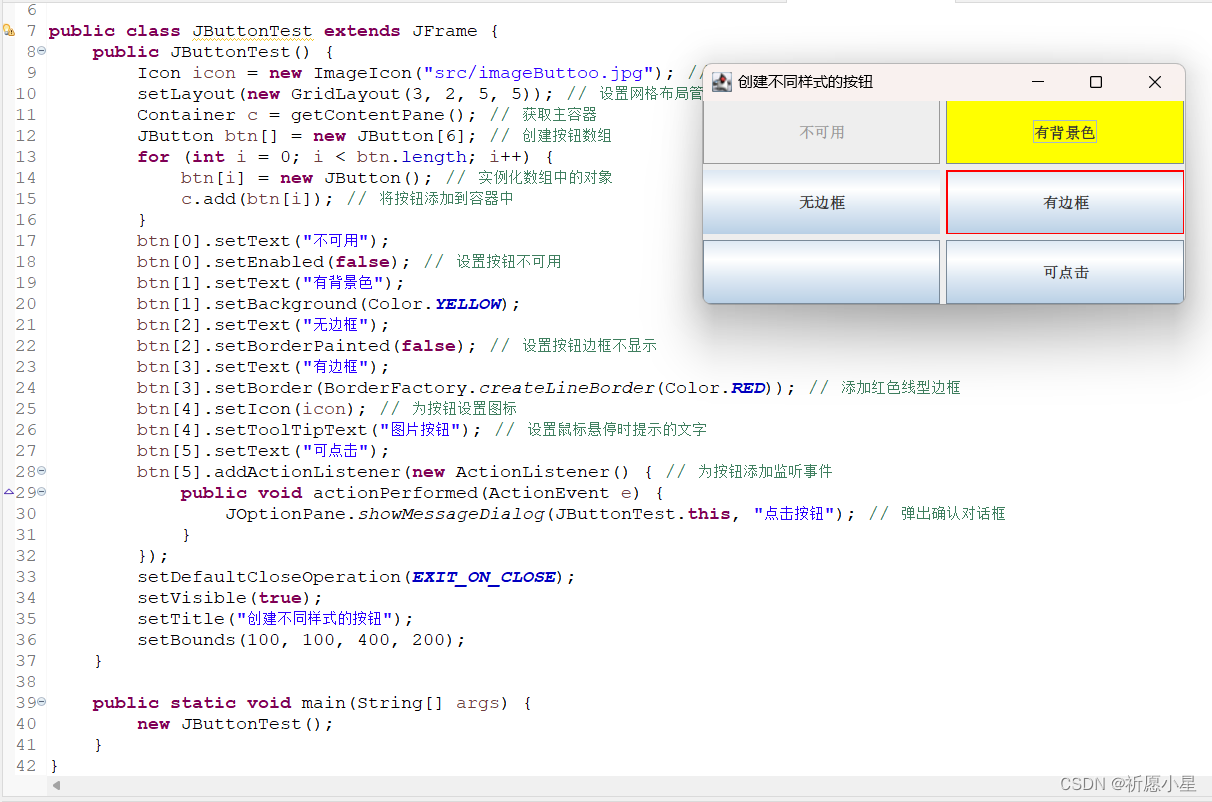Click the yellow 有背景色 button
Image resolution: width=1212 pixels, height=802 pixels.
click(x=1064, y=131)
